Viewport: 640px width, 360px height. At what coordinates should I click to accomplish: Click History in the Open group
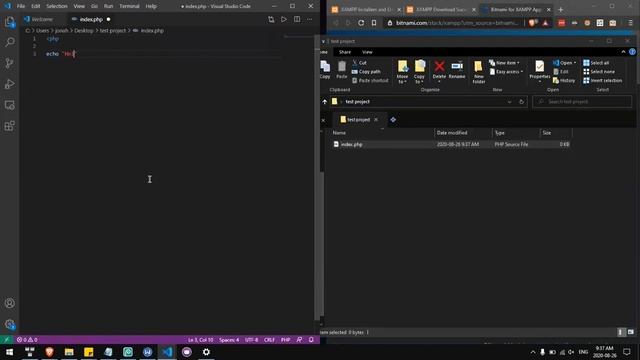[564, 81]
